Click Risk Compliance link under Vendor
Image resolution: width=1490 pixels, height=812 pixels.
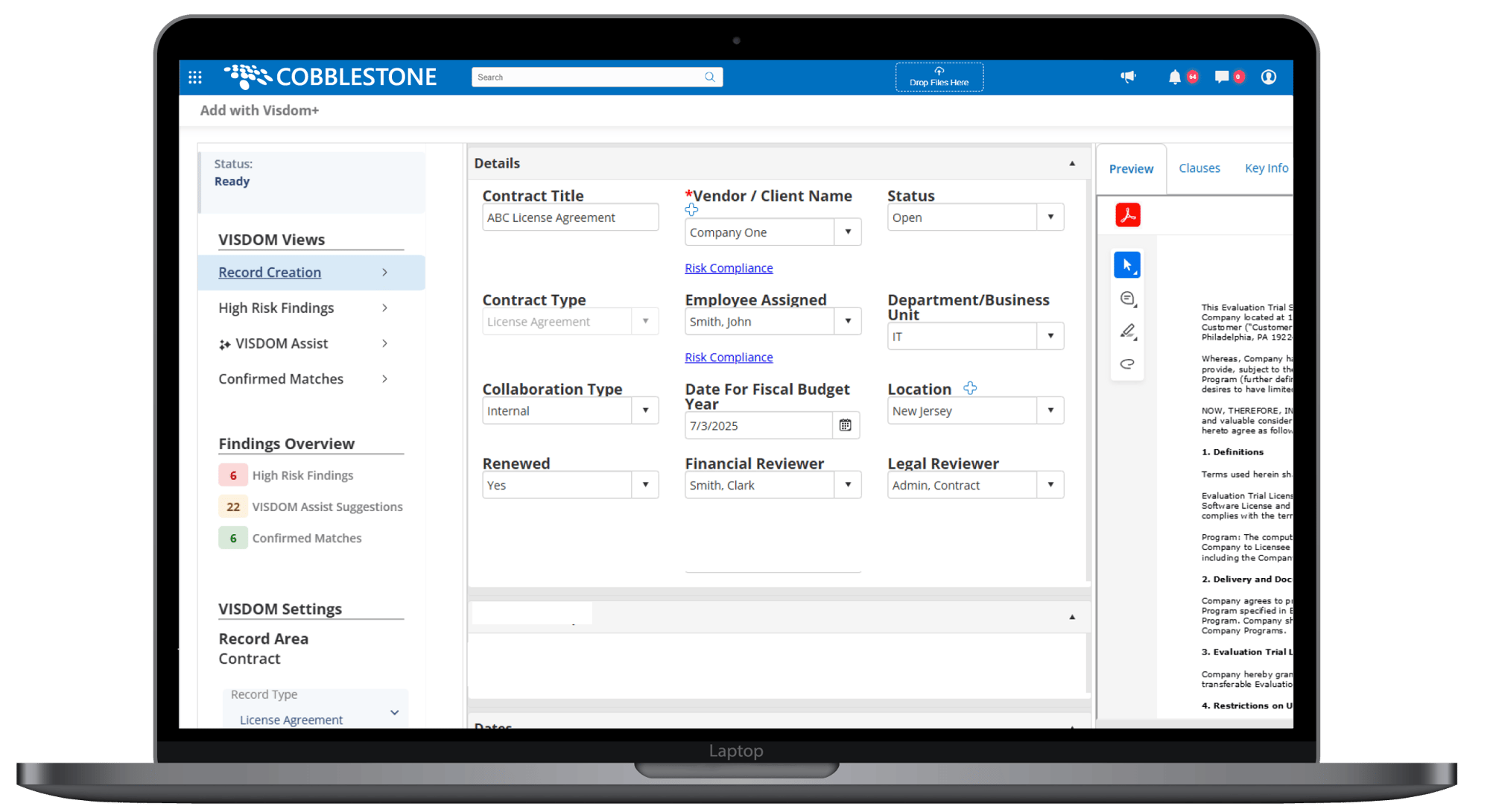click(729, 268)
